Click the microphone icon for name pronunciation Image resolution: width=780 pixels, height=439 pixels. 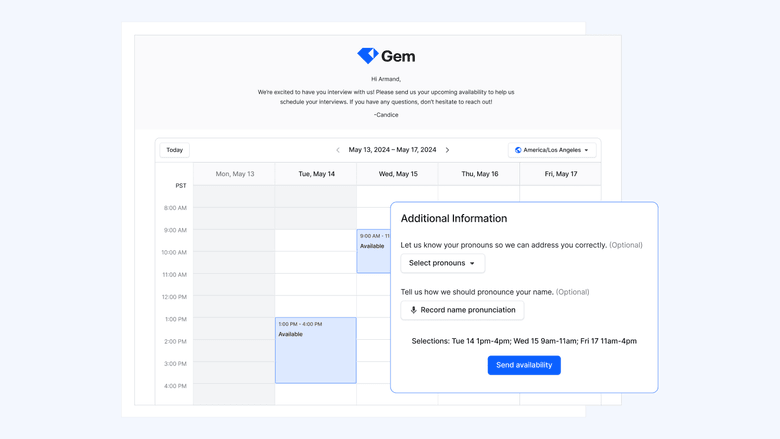coord(414,310)
